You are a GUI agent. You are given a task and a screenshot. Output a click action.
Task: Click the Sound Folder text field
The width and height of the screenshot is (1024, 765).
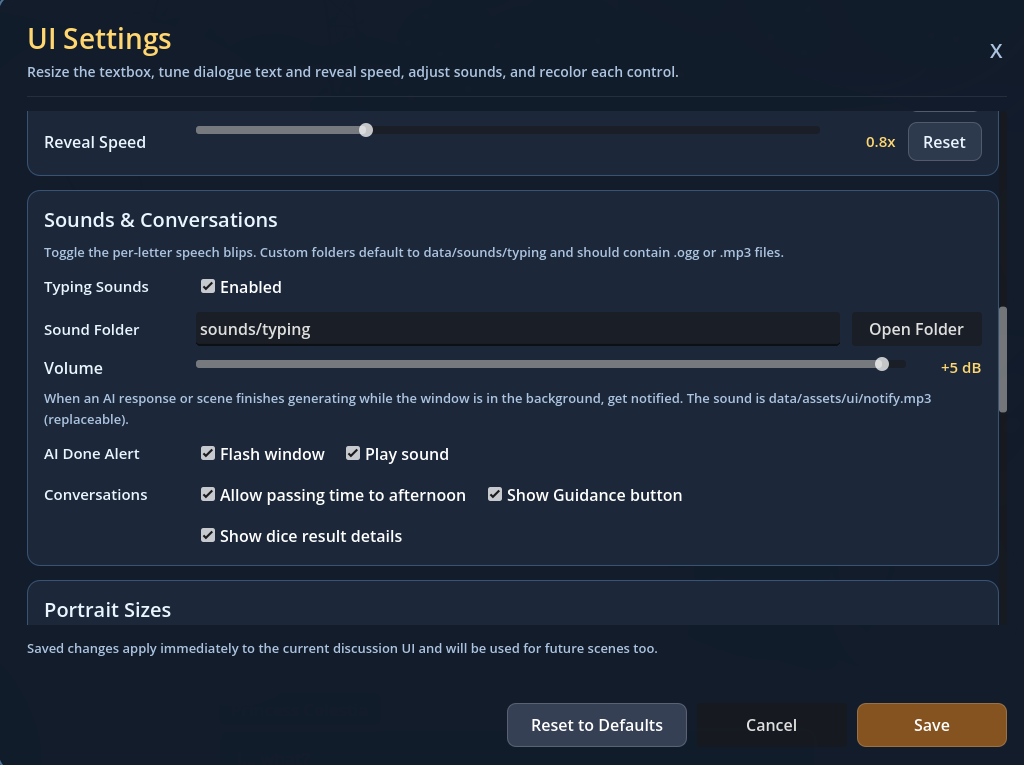coord(518,329)
